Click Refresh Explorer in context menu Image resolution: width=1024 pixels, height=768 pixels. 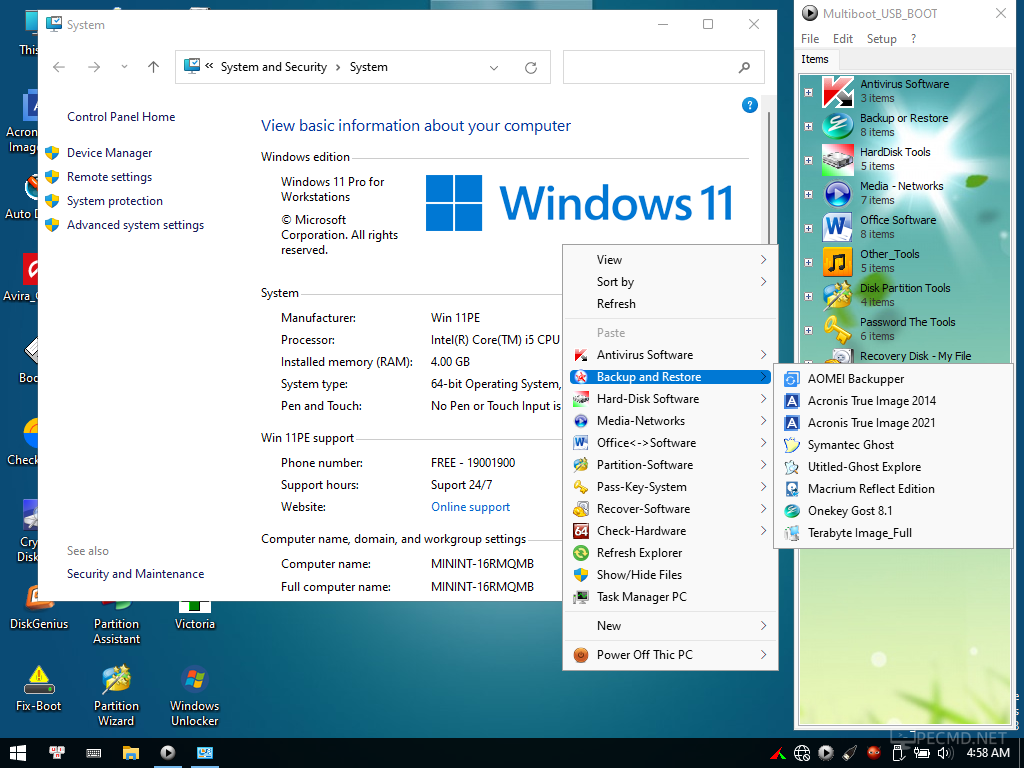[670, 553]
